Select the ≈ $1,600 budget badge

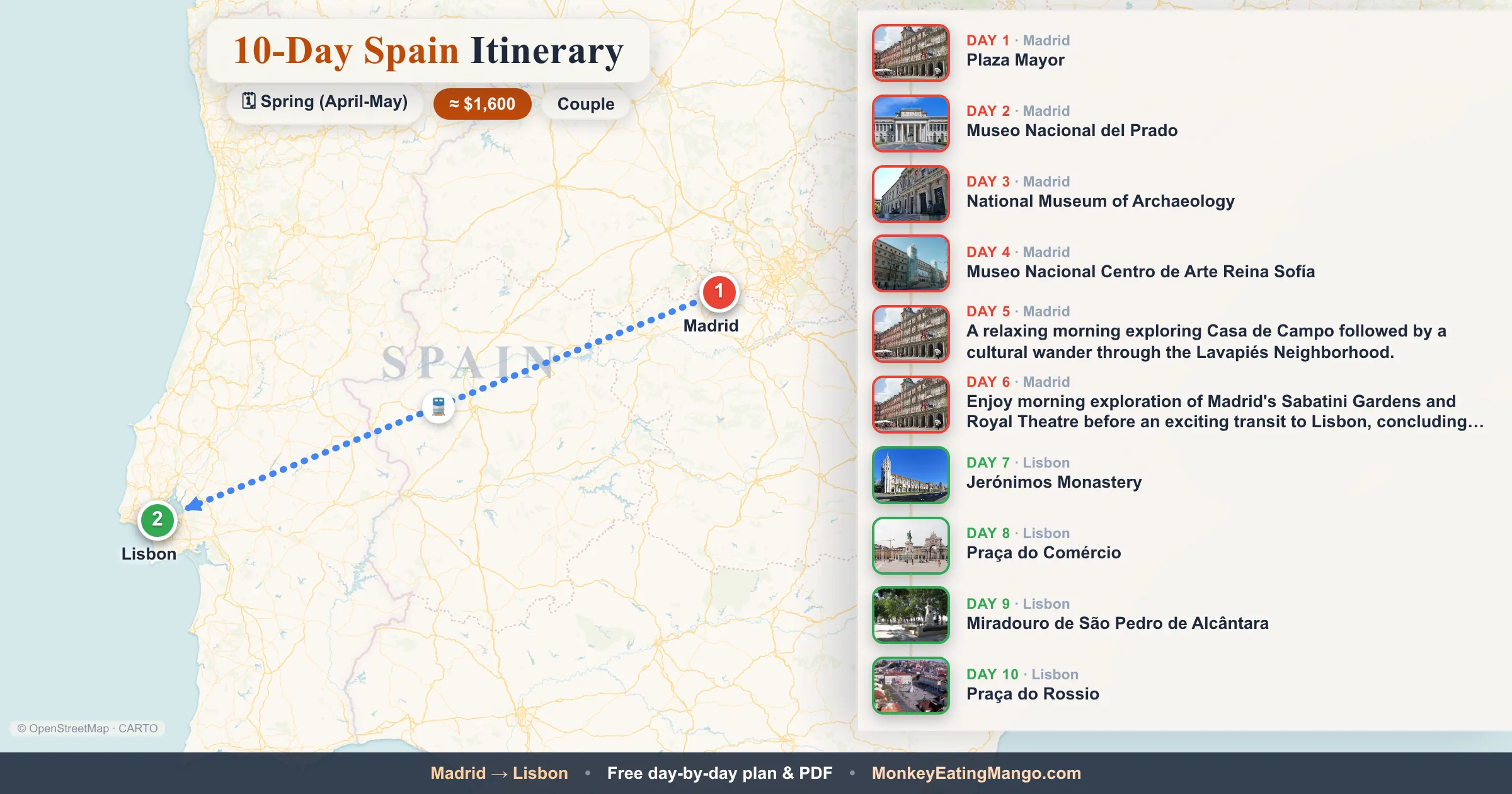tap(482, 104)
